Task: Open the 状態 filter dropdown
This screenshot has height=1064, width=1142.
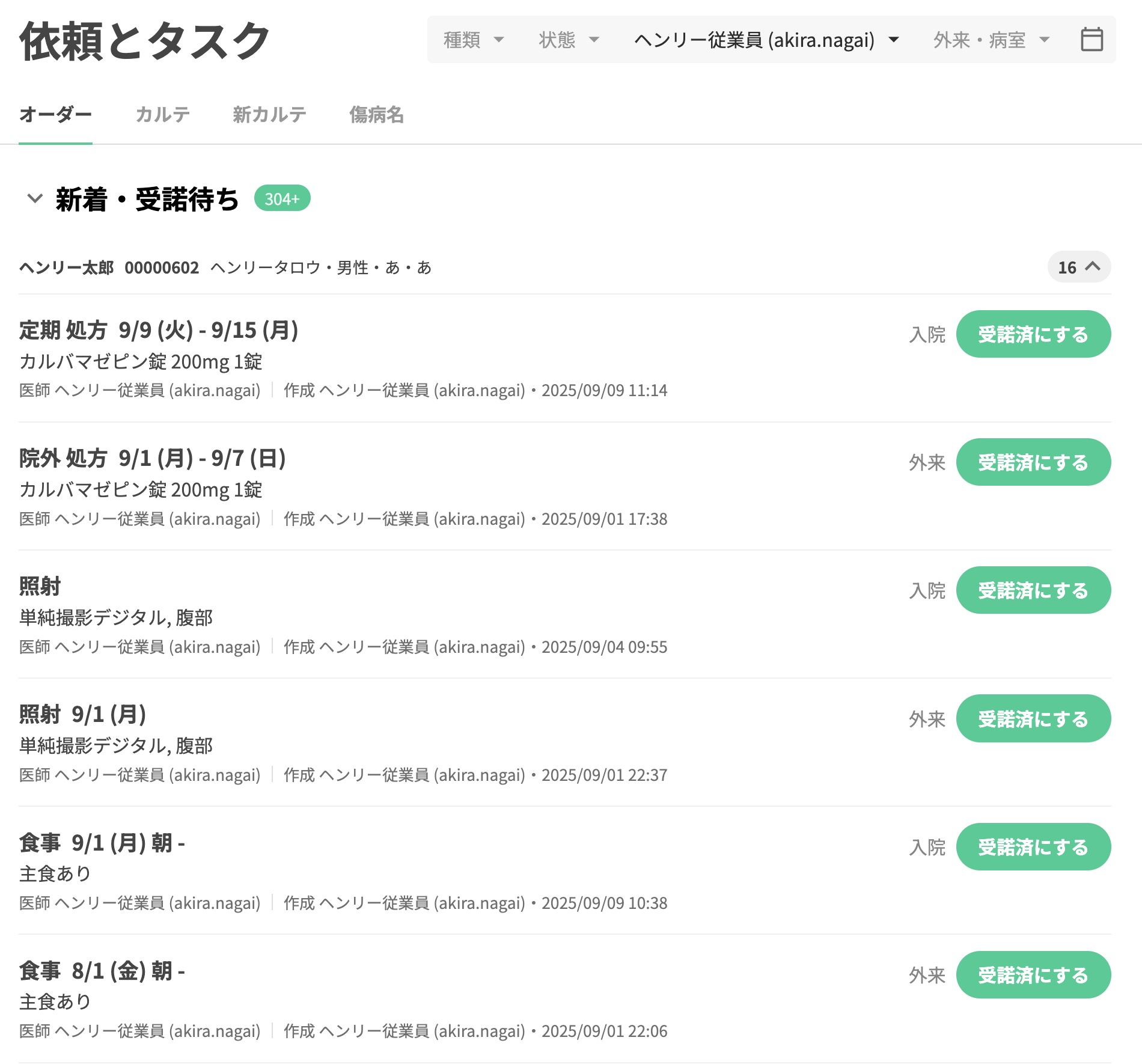Action: click(x=569, y=40)
